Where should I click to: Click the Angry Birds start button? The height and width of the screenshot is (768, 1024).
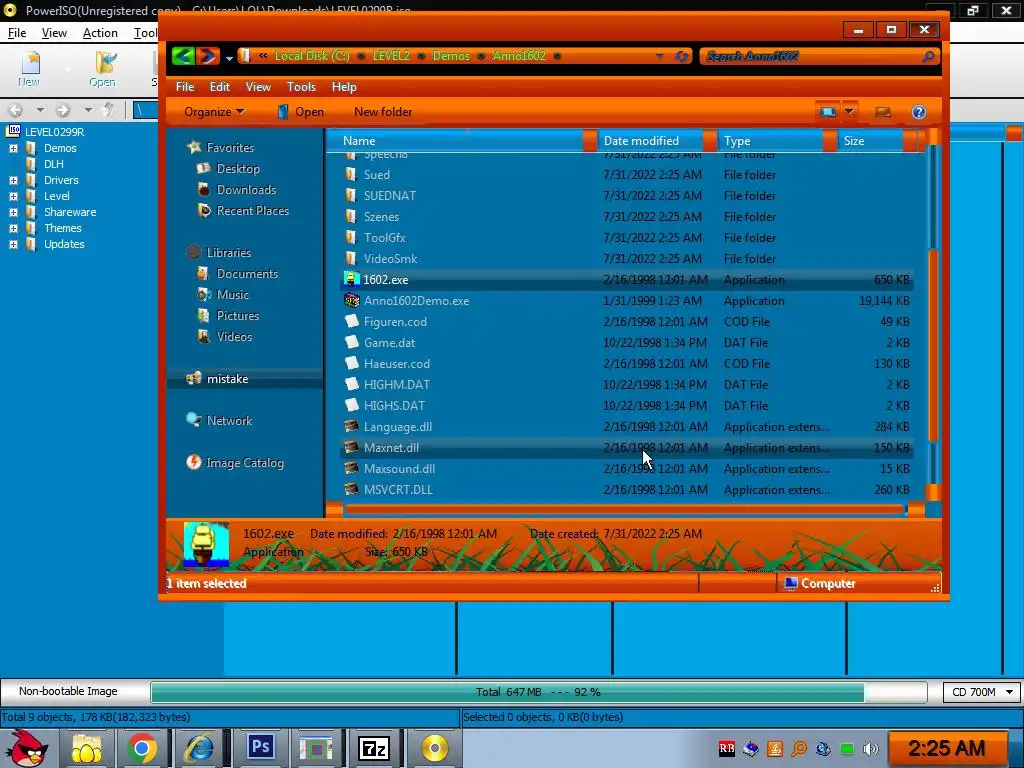click(x=25, y=748)
